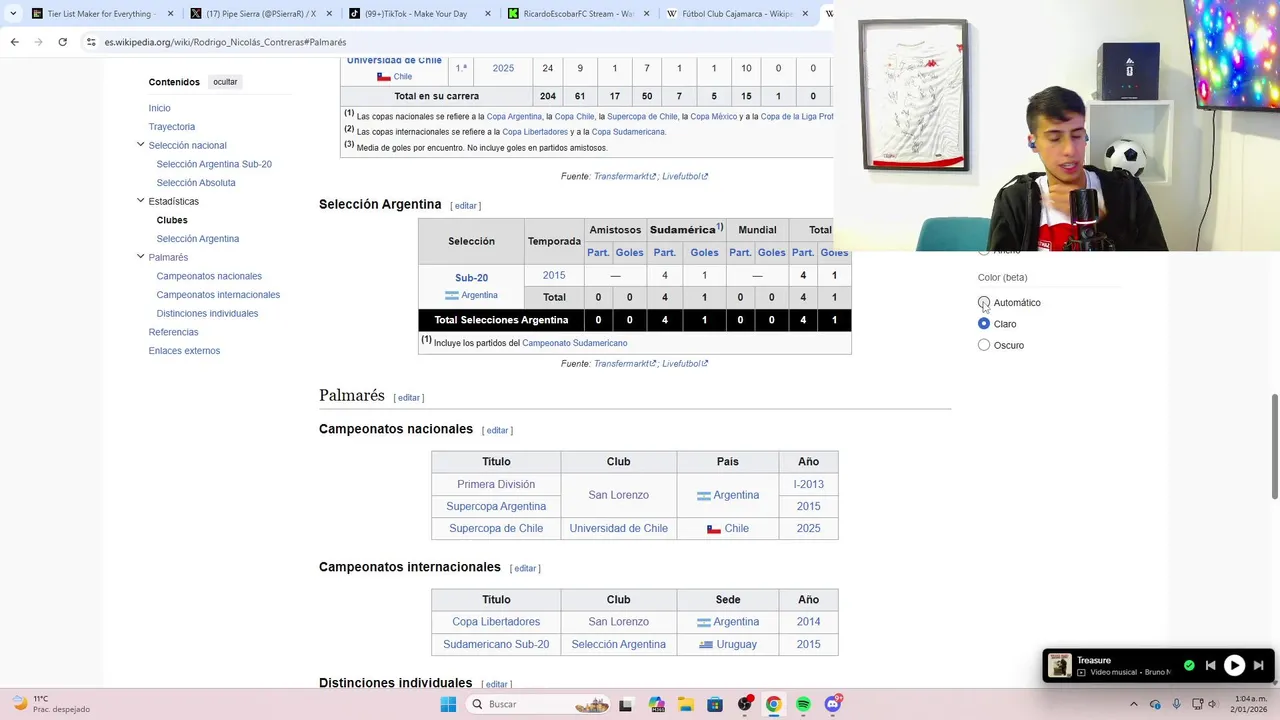Image resolution: width=1280 pixels, height=720 pixels.
Task: Switch to the TikTok Make Your Day tab
Action: coord(419,14)
